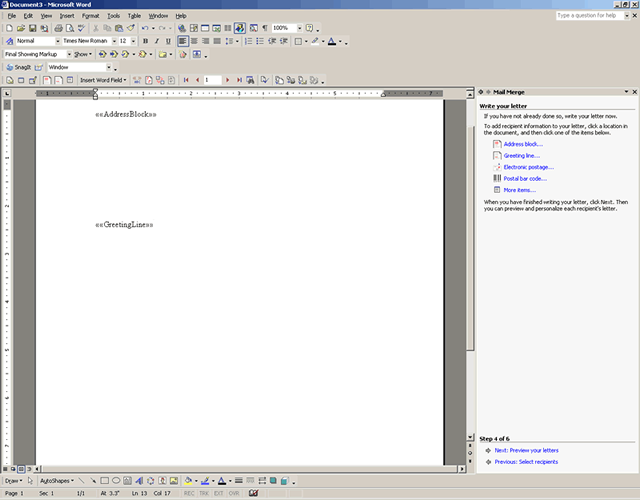Undo the last action
This screenshot has width=640, height=500.
point(145,28)
